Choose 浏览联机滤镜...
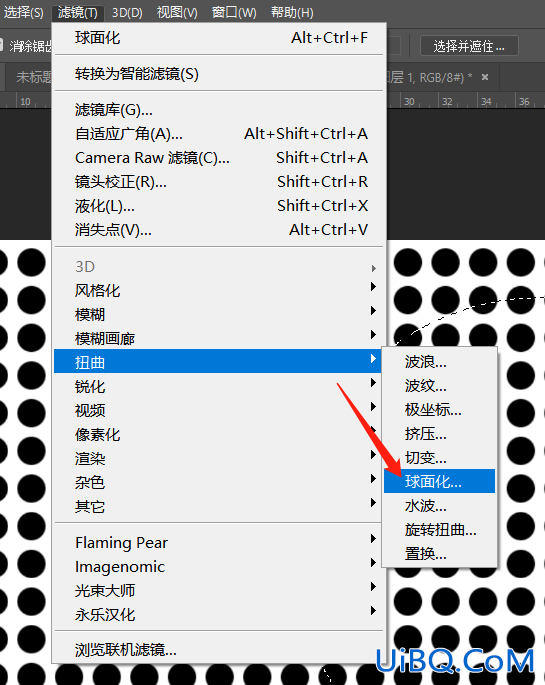545x685 pixels. [x=218, y=650]
